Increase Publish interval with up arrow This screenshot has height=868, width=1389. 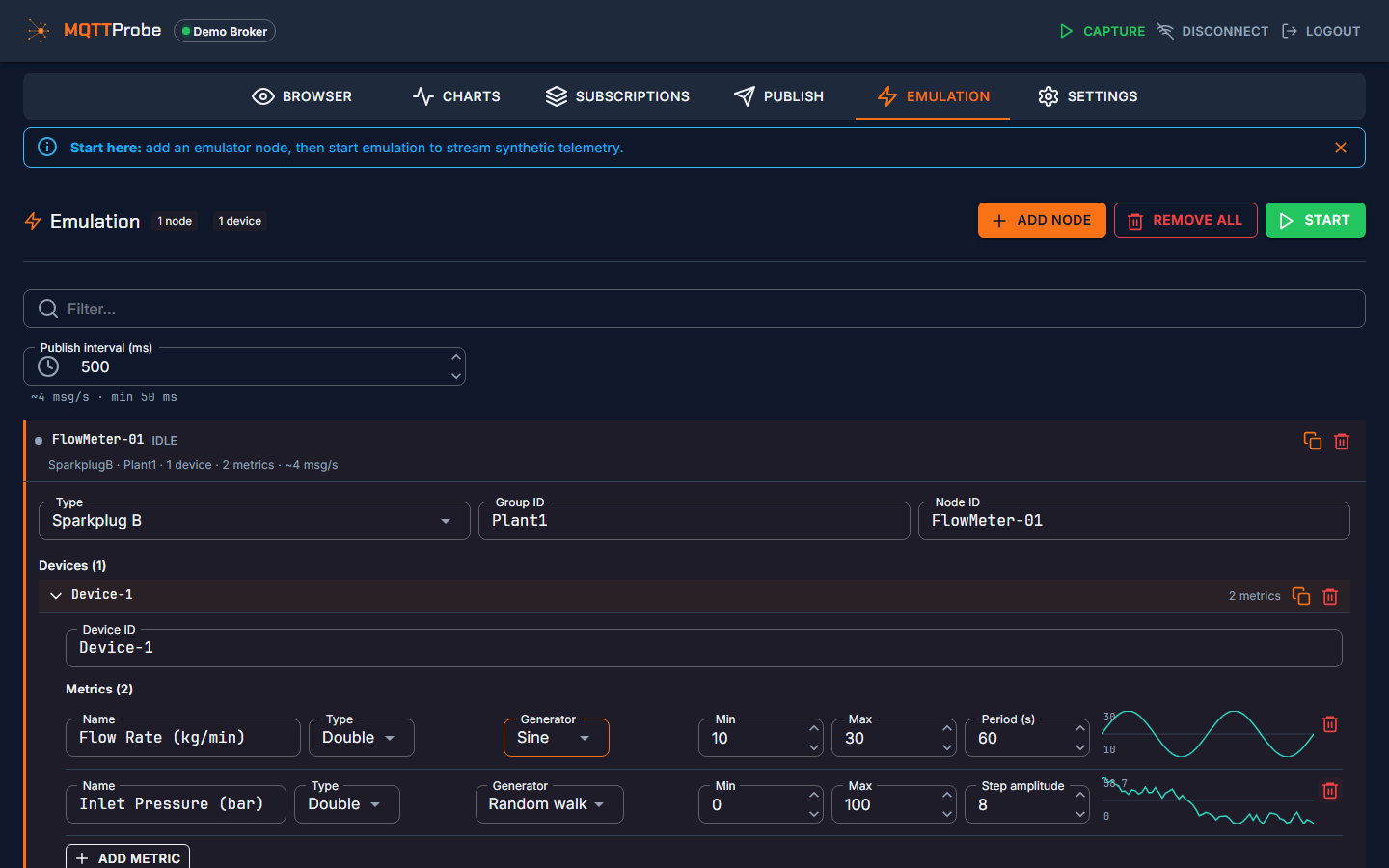(456, 357)
